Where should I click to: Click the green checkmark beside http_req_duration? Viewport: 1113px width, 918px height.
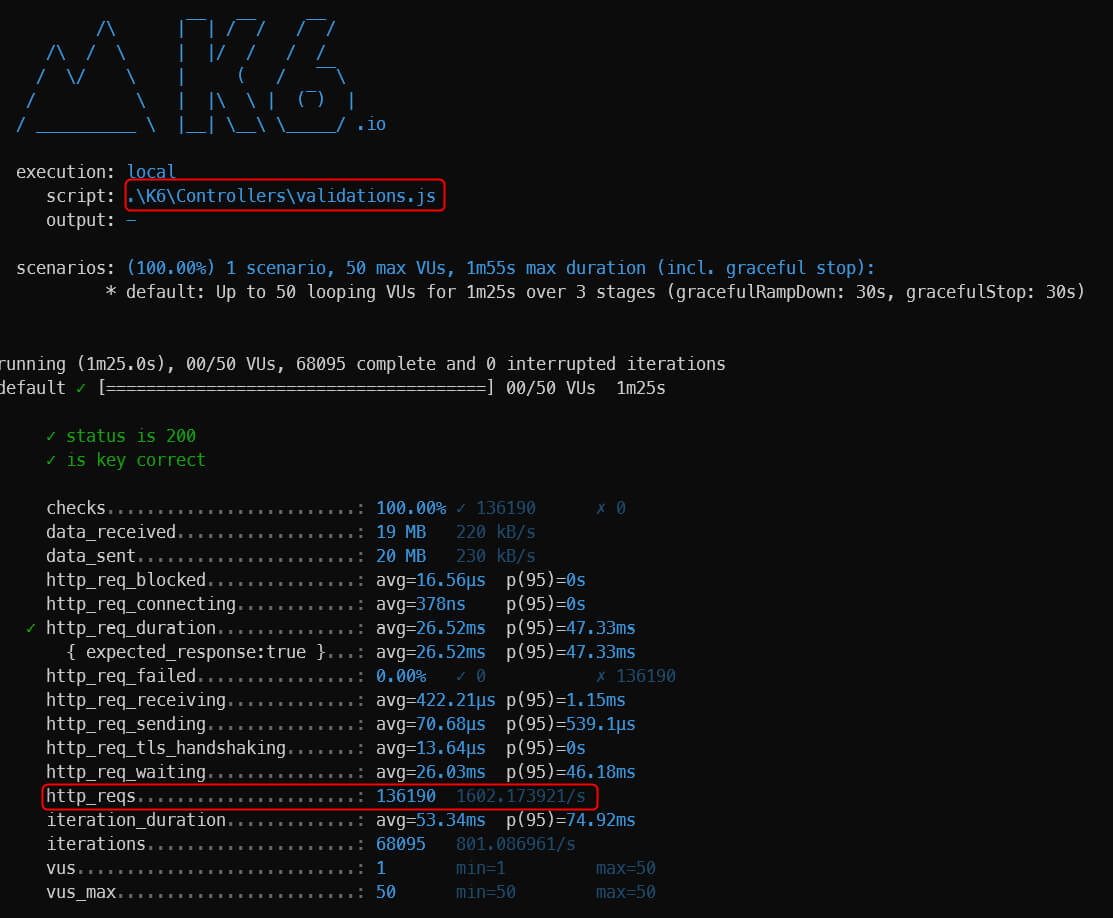click(x=31, y=628)
